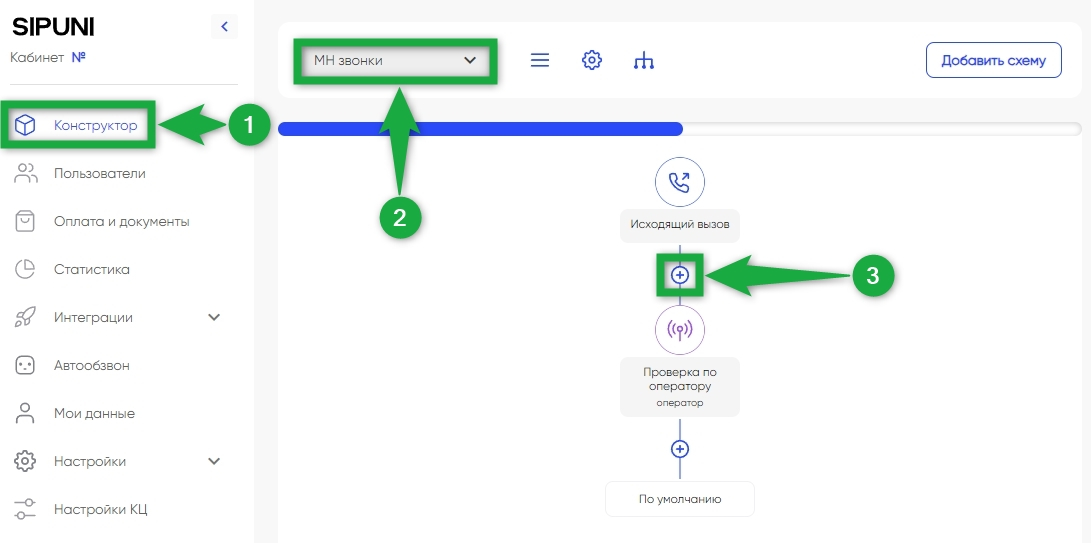Open the МН звонки scheme dropdown

(395, 61)
